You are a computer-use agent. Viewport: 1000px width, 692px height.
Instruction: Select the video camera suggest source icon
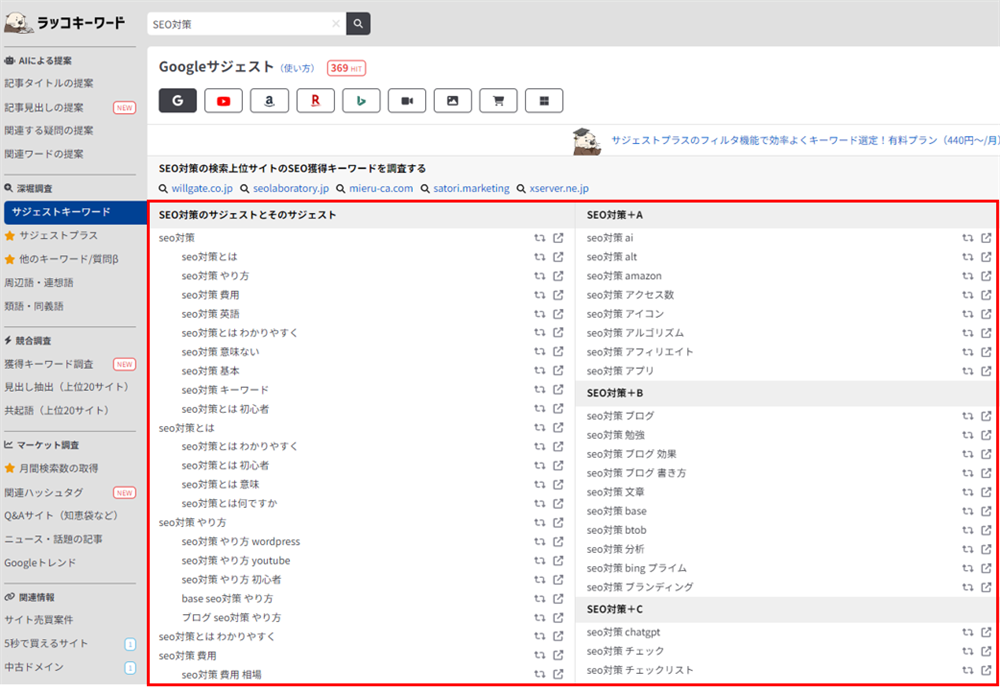(x=407, y=101)
